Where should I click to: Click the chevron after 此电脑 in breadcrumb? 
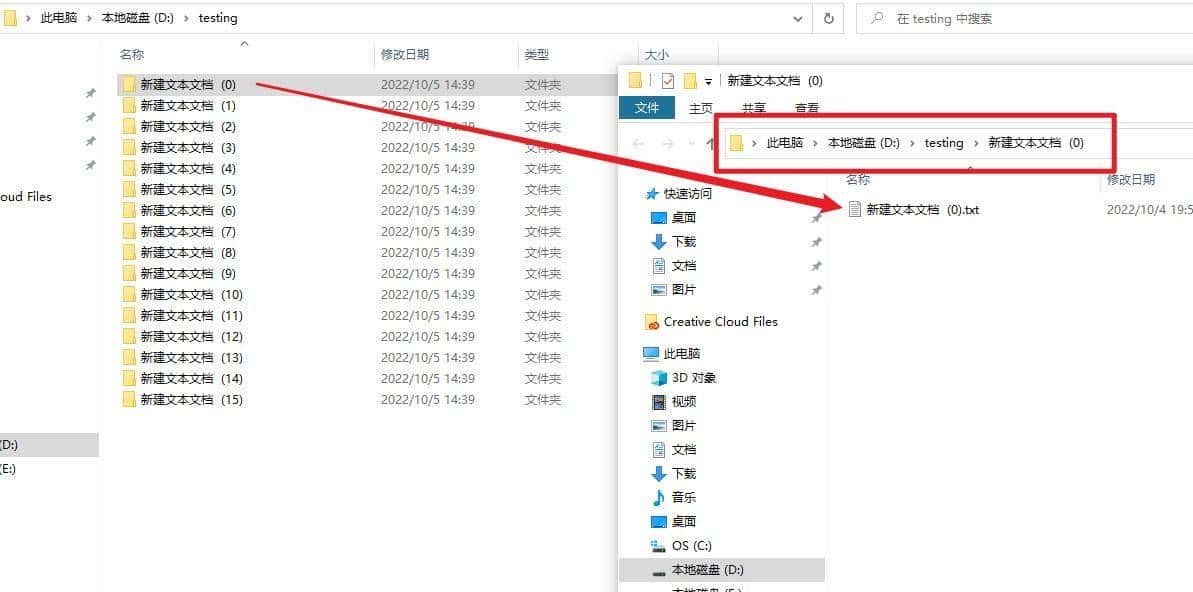[817, 143]
